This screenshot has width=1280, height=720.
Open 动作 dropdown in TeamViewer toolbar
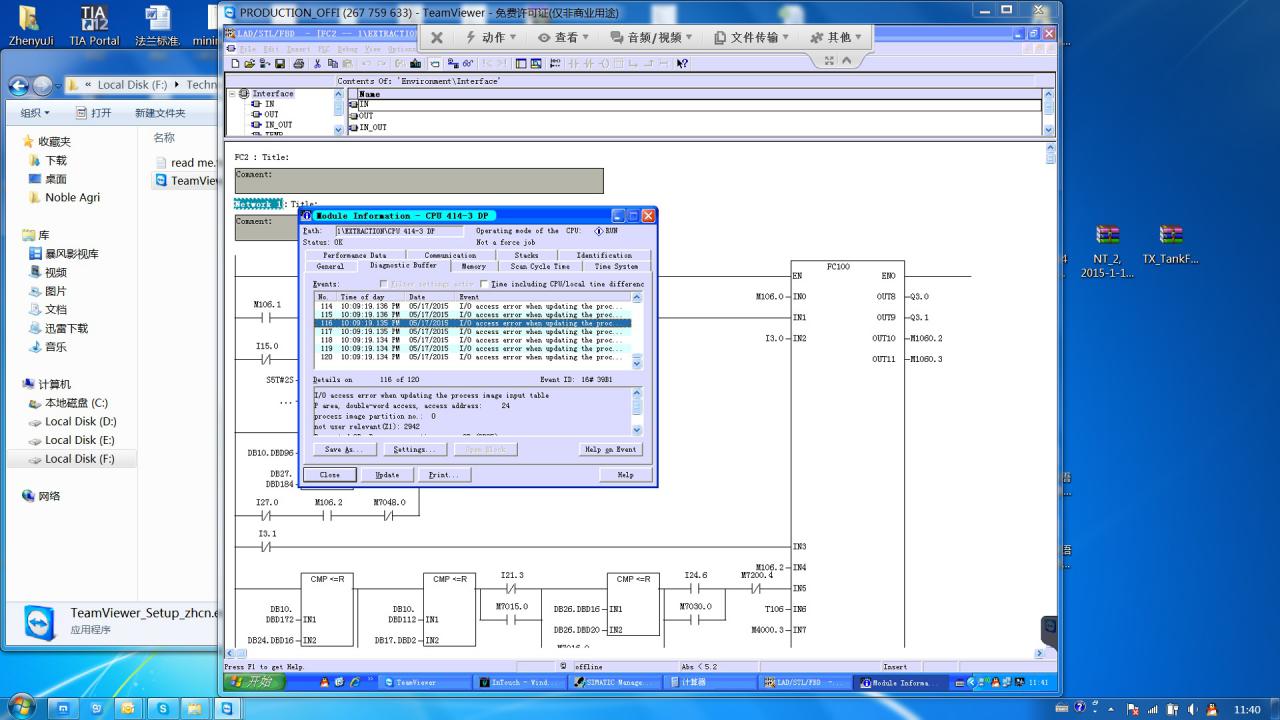click(492, 37)
